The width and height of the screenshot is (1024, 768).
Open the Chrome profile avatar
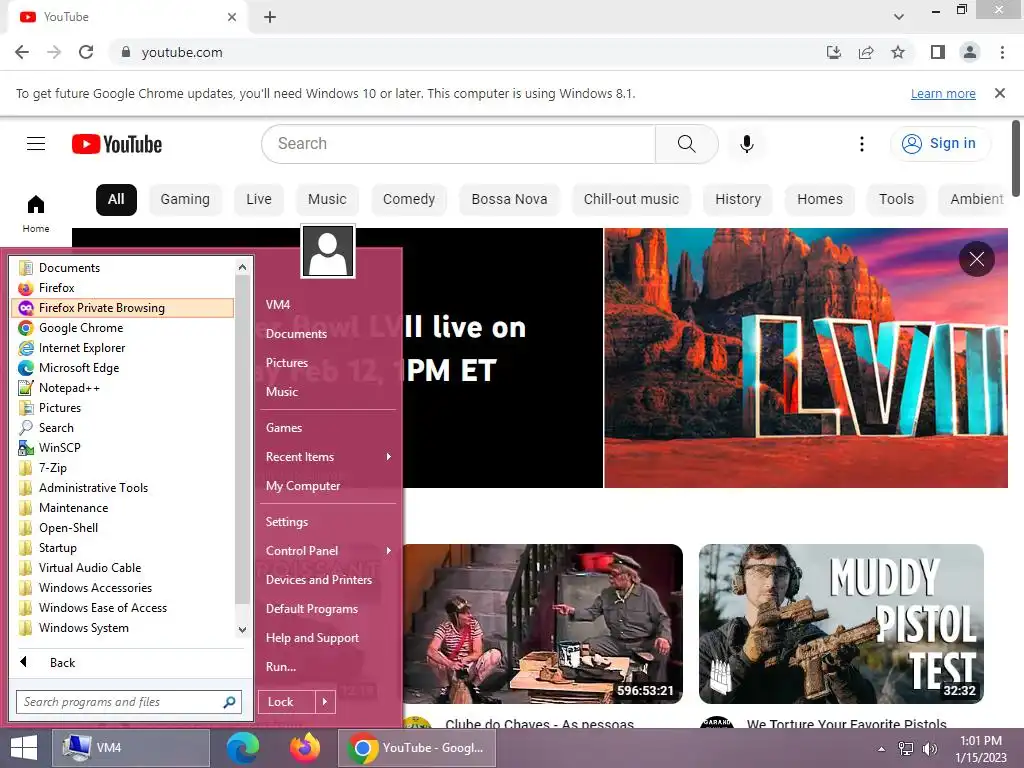(x=970, y=52)
